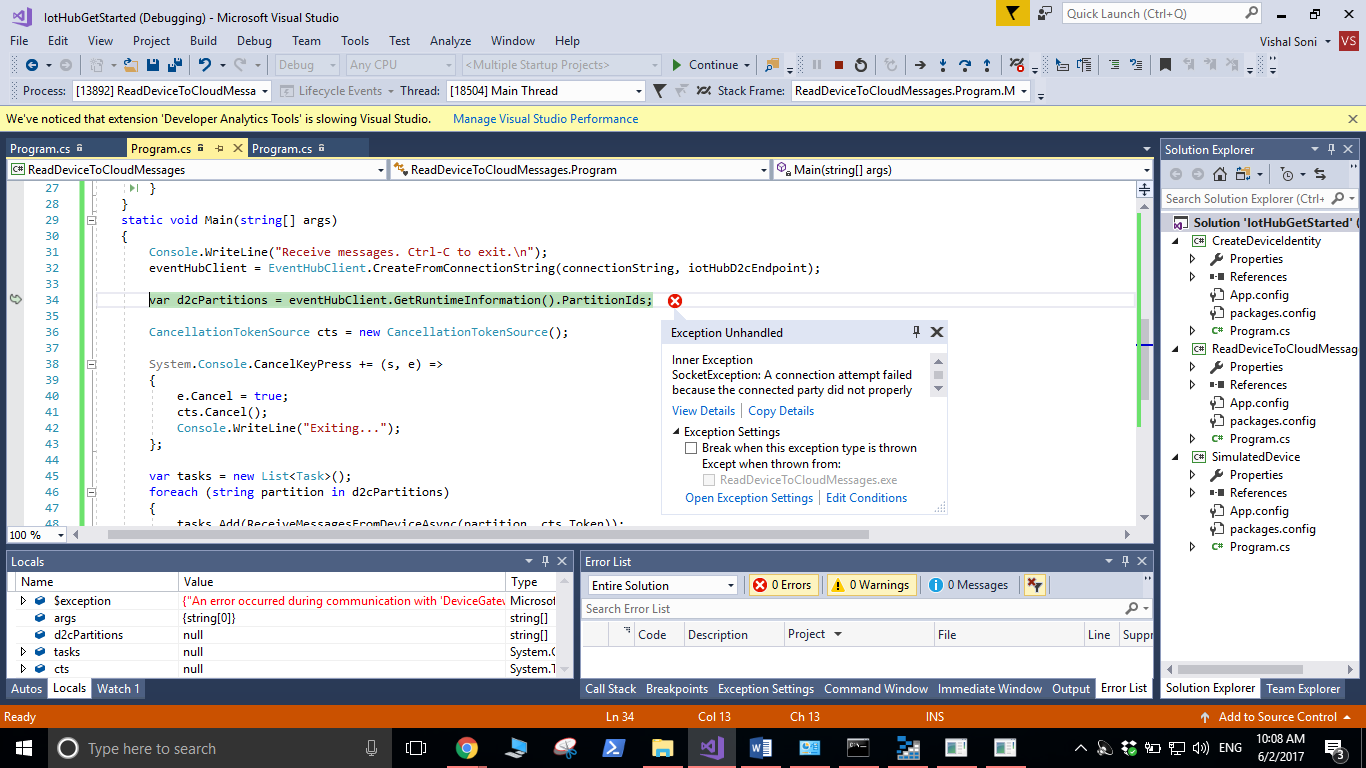1366x768 pixels.
Task: Click the Save All toolbar icon
Action: click(173, 65)
